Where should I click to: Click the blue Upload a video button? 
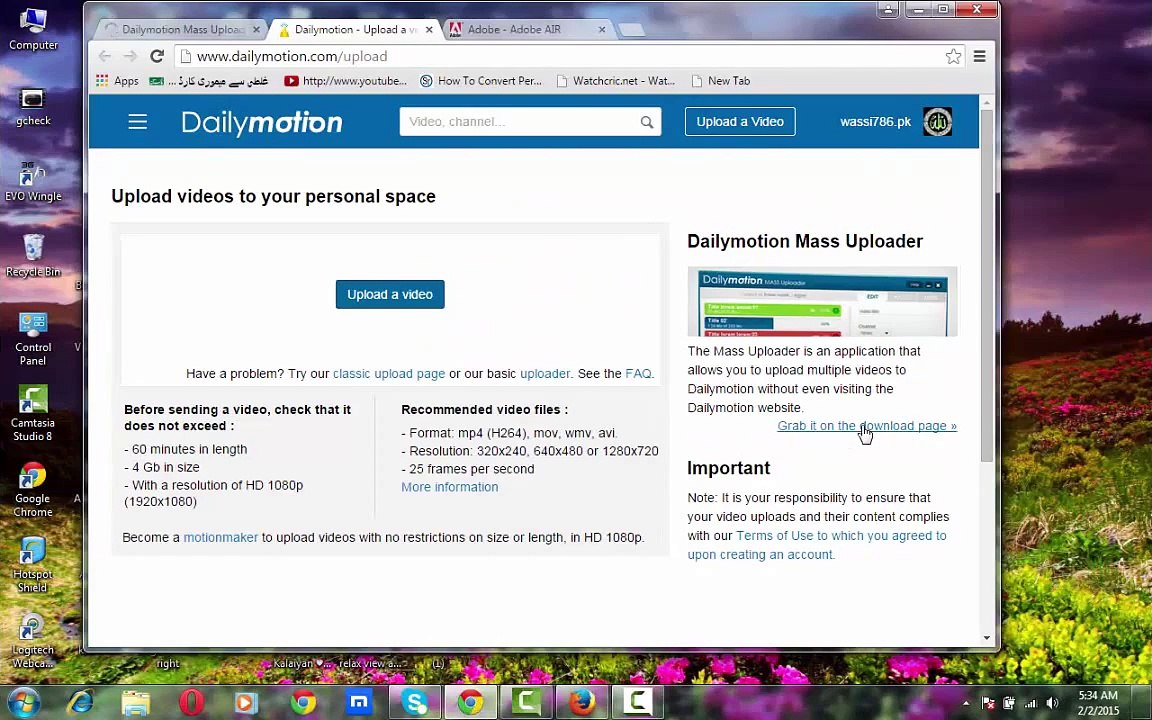pos(390,295)
